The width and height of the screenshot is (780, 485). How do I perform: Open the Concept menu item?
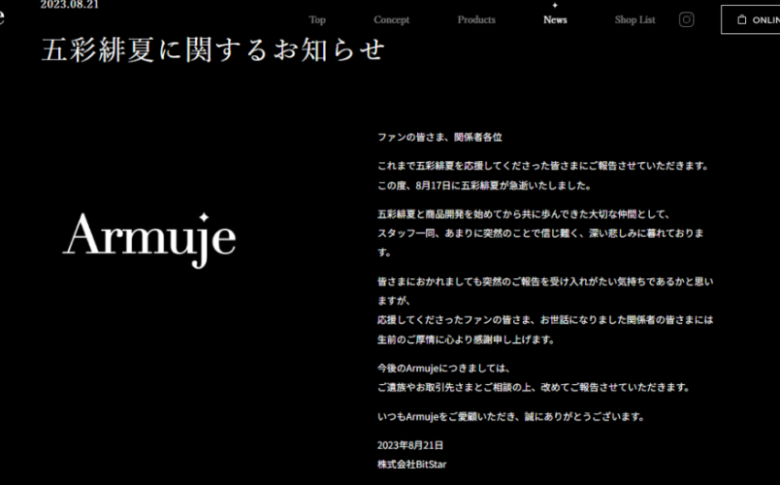tap(391, 20)
